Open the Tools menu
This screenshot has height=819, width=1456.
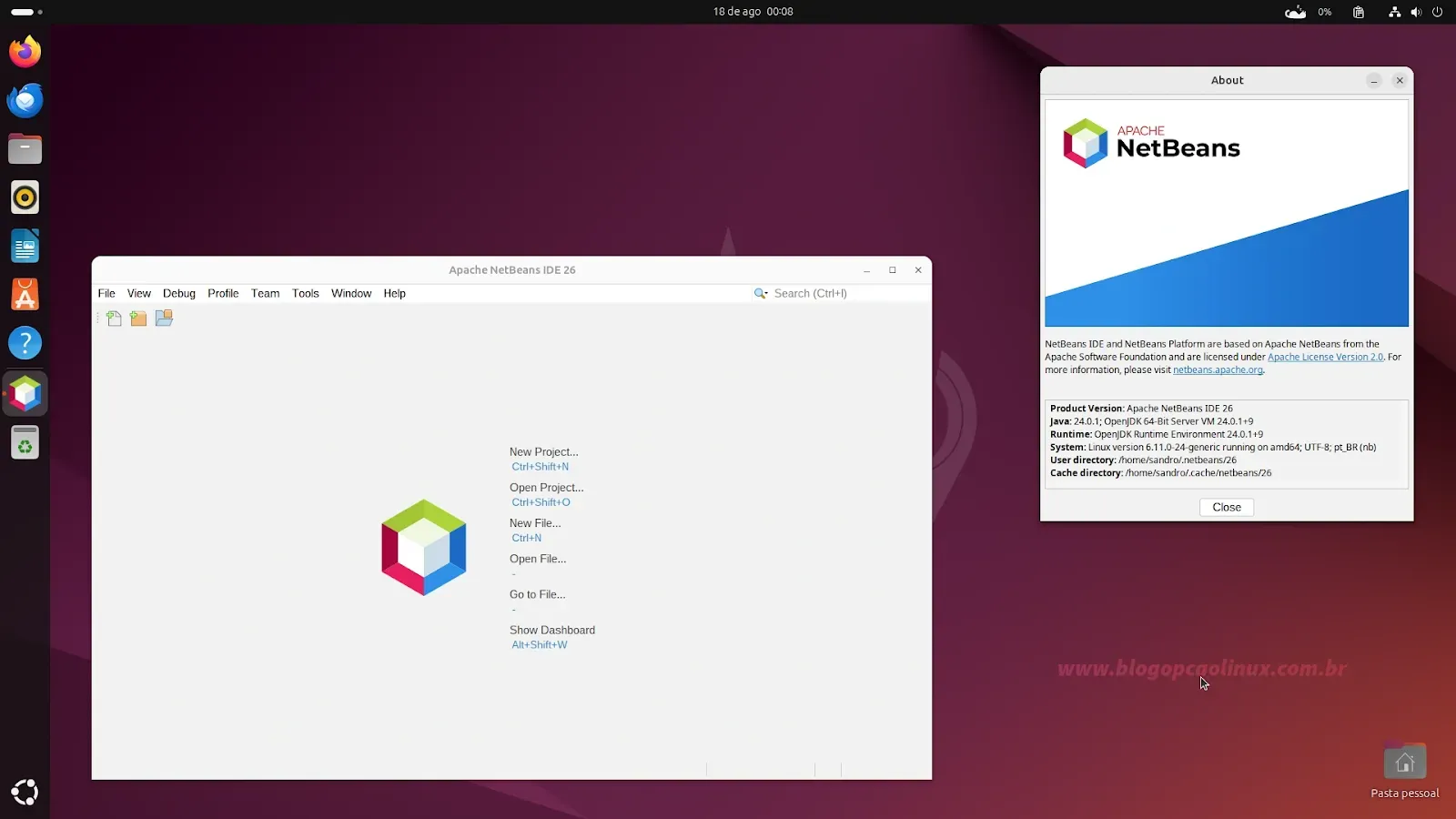tap(306, 293)
